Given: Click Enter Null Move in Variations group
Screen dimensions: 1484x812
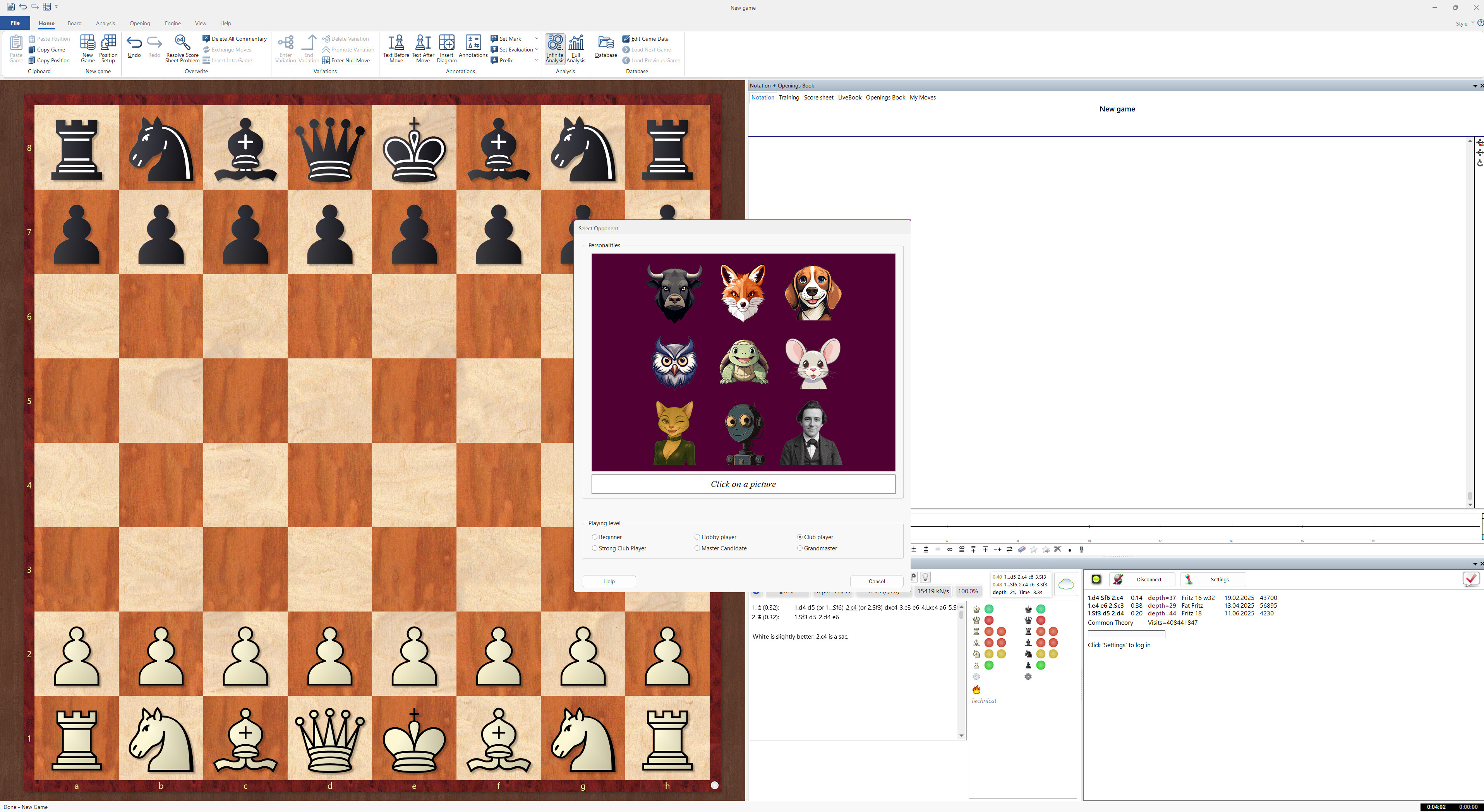Looking at the screenshot, I should pyautogui.click(x=348, y=60).
